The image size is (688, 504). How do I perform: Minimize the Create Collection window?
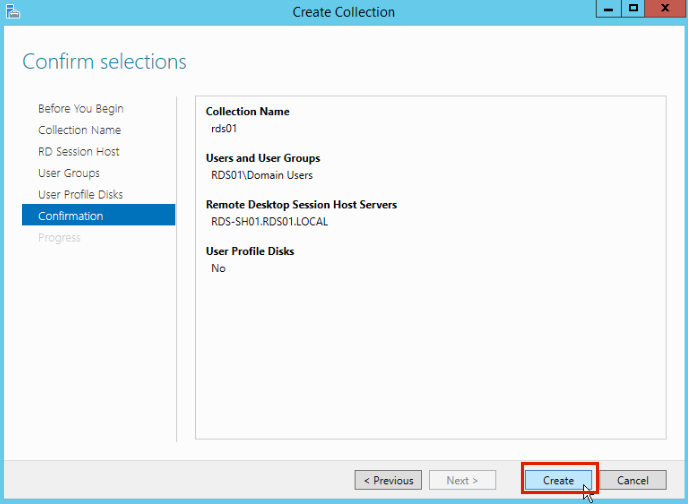(x=608, y=8)
